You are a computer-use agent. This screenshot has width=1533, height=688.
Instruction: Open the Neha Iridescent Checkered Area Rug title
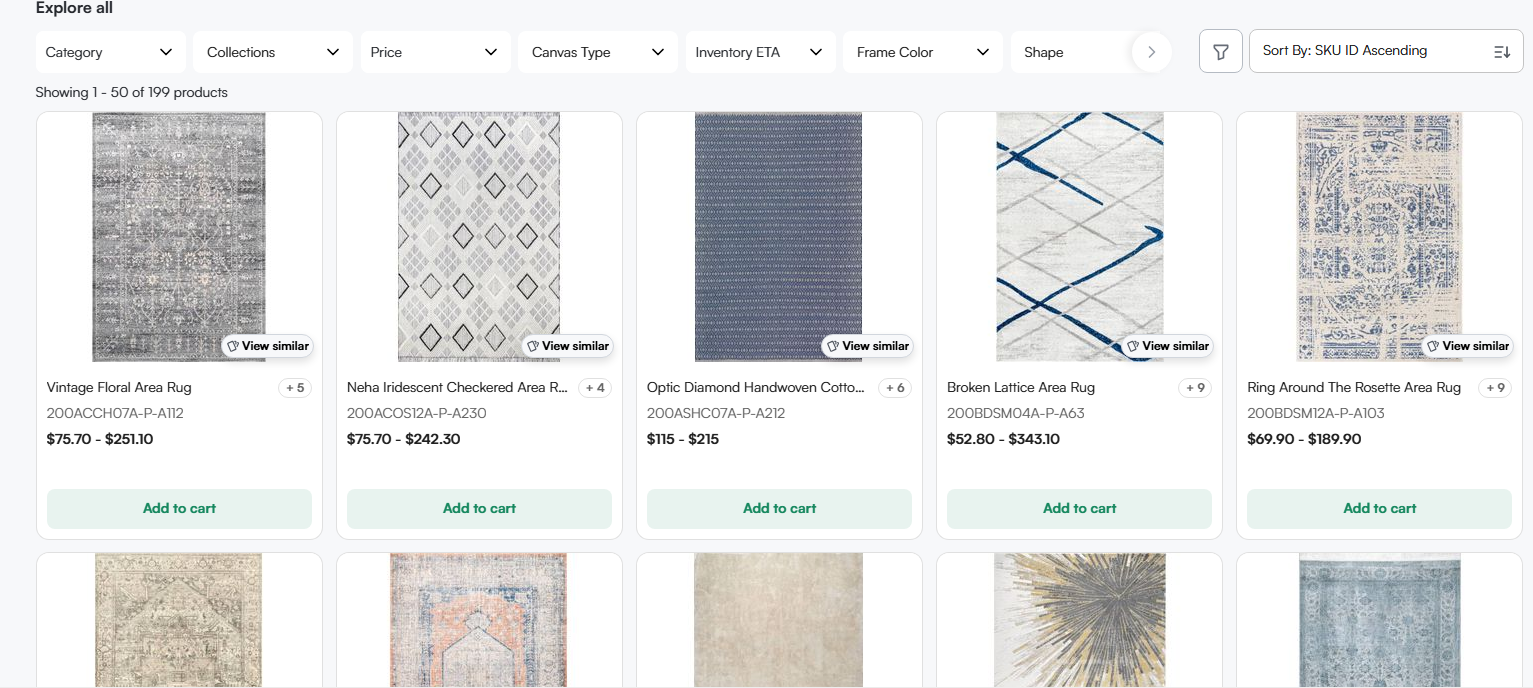tap(457, 387)
